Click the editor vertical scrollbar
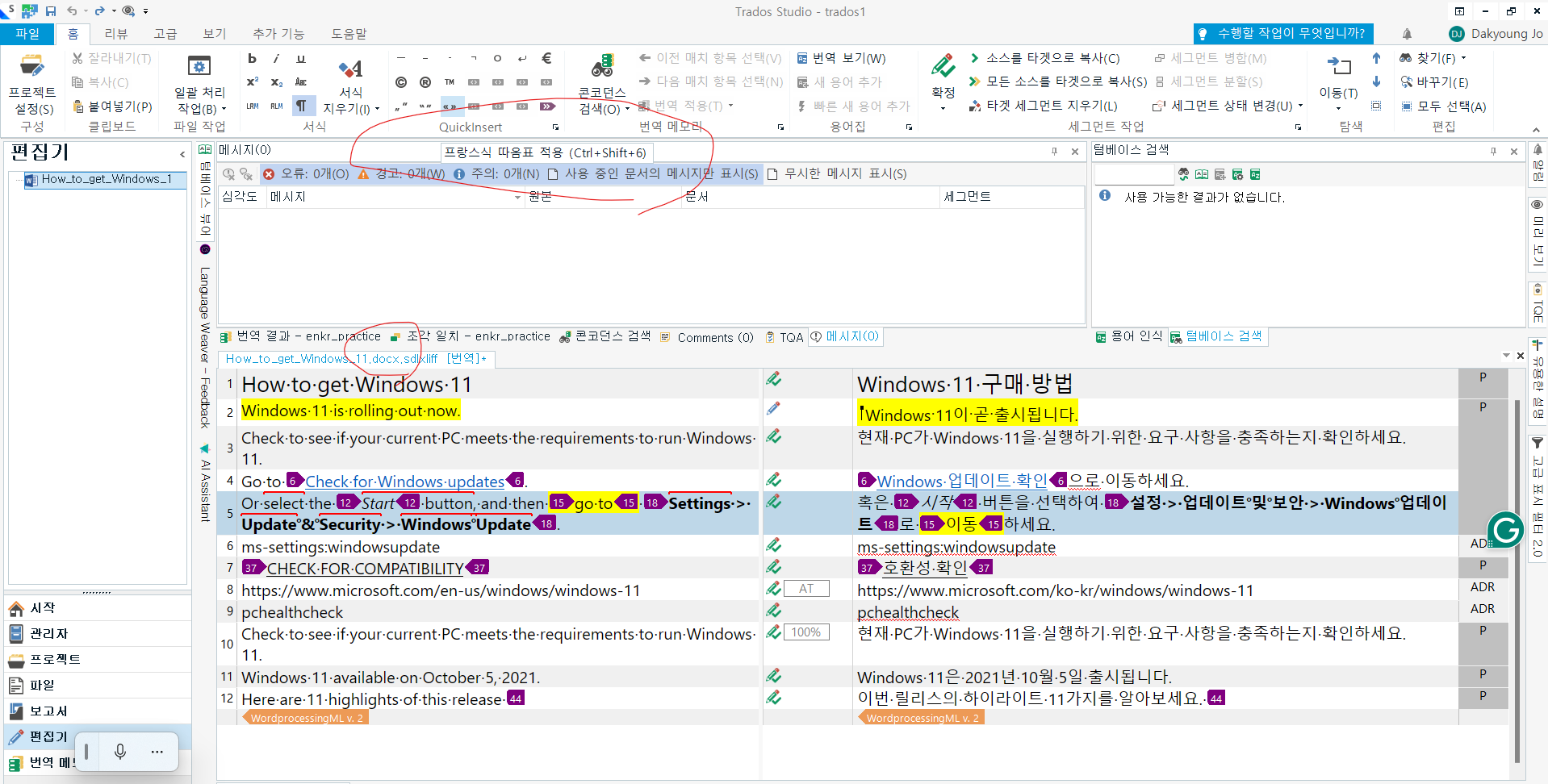This screenshot has height=784, width=1548. (1517, 581)
